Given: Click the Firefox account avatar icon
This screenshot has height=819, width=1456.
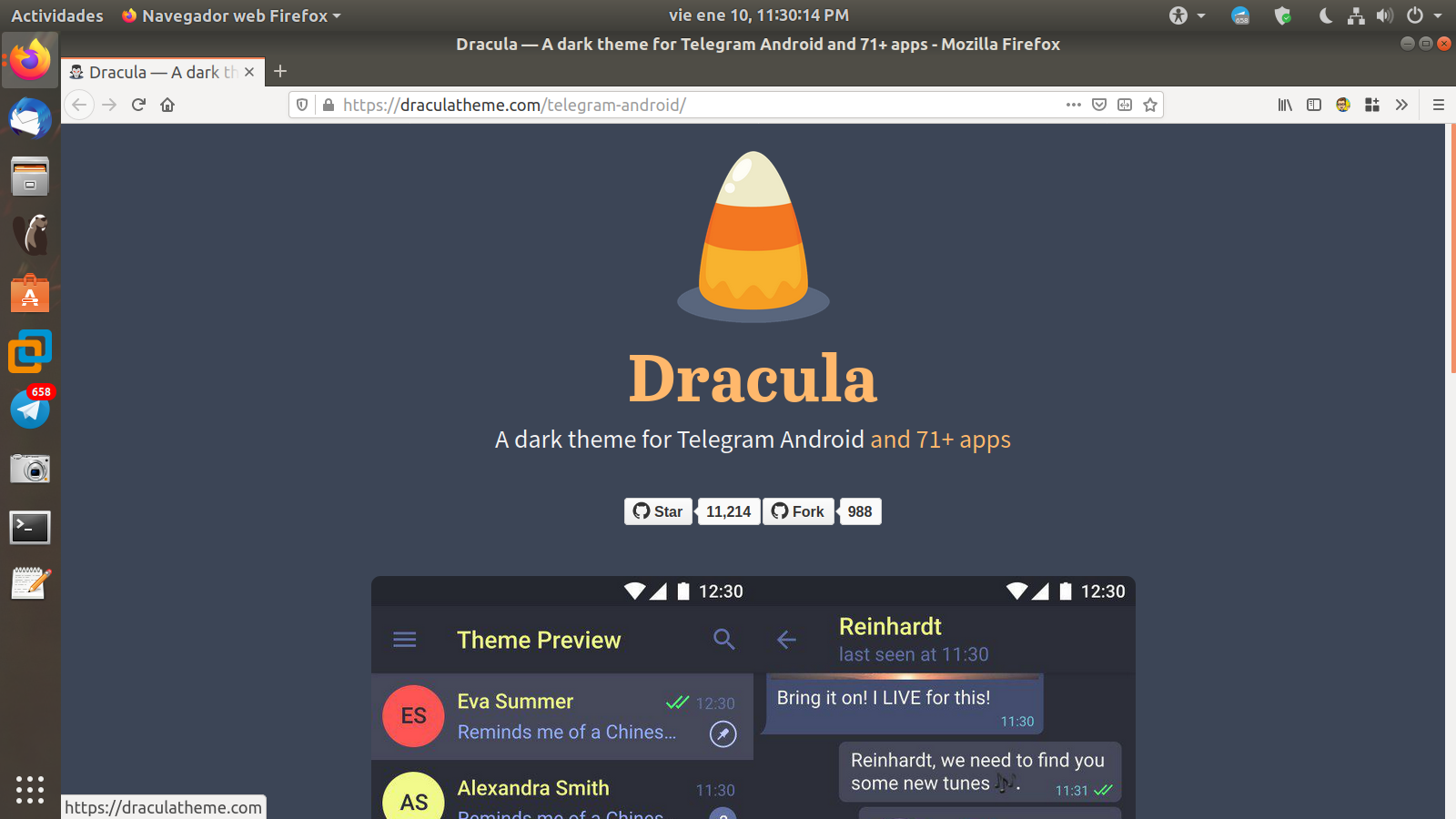Looking at the screenshot, I should pos(1342,105).
